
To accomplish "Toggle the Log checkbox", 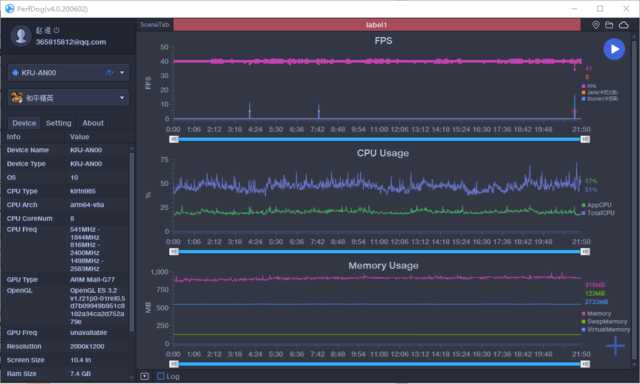I will (x=160, y=376).
